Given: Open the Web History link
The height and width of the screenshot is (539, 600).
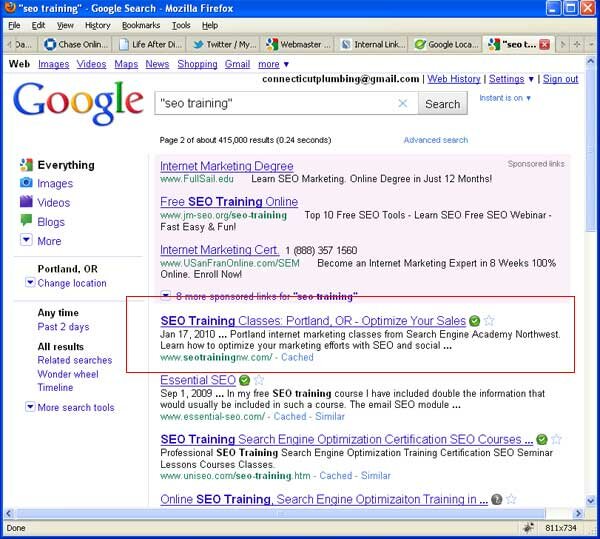Looking at the screenshot, I should point(454,79).
